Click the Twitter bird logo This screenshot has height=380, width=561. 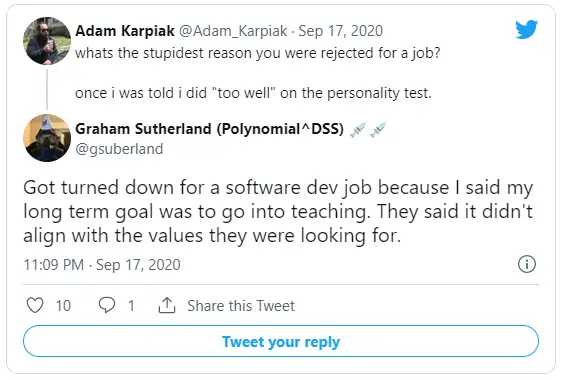click(526, 29)
